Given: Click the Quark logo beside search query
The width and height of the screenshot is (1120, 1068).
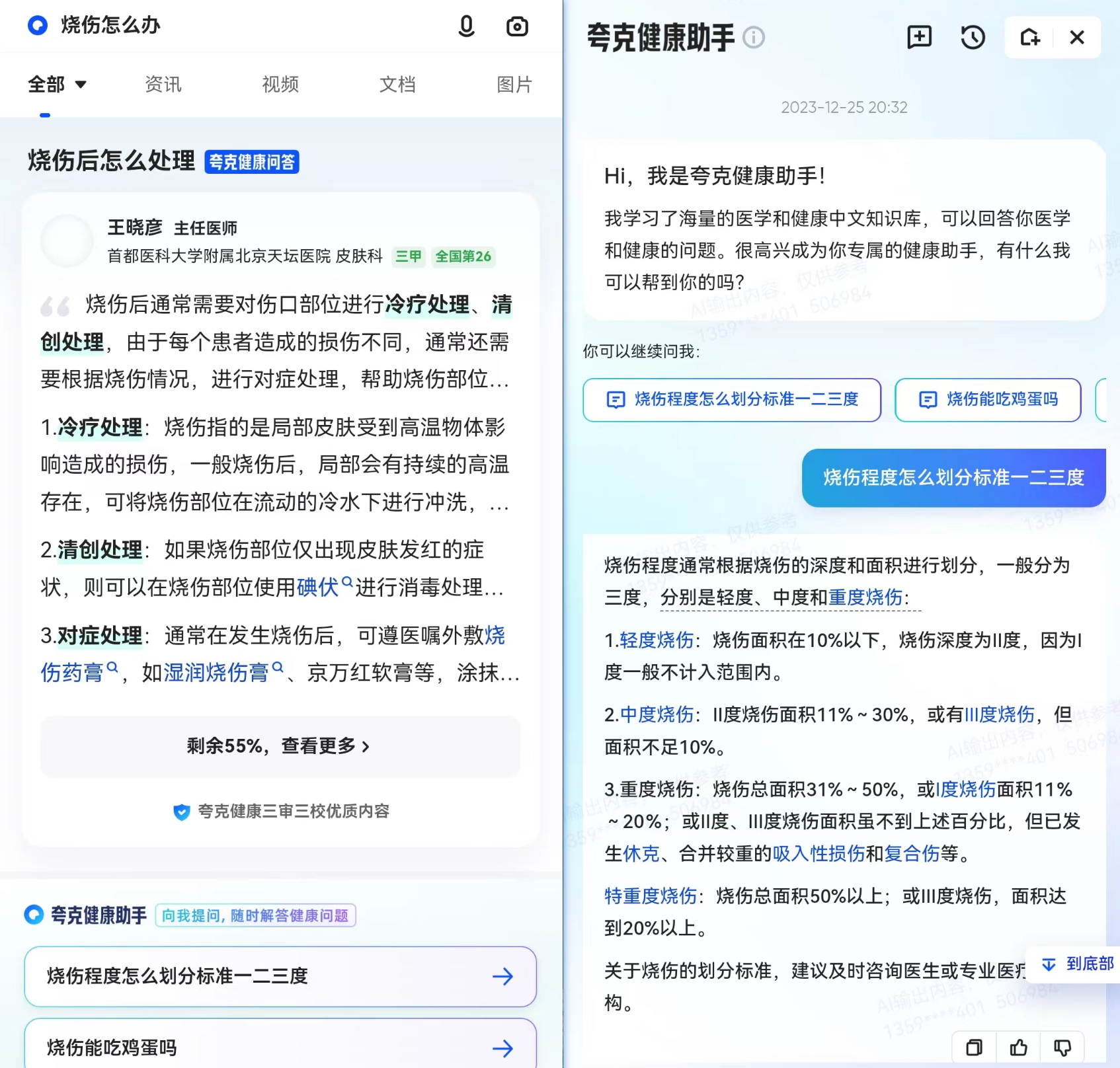Looking at the screenshot, I should [38, 25].
